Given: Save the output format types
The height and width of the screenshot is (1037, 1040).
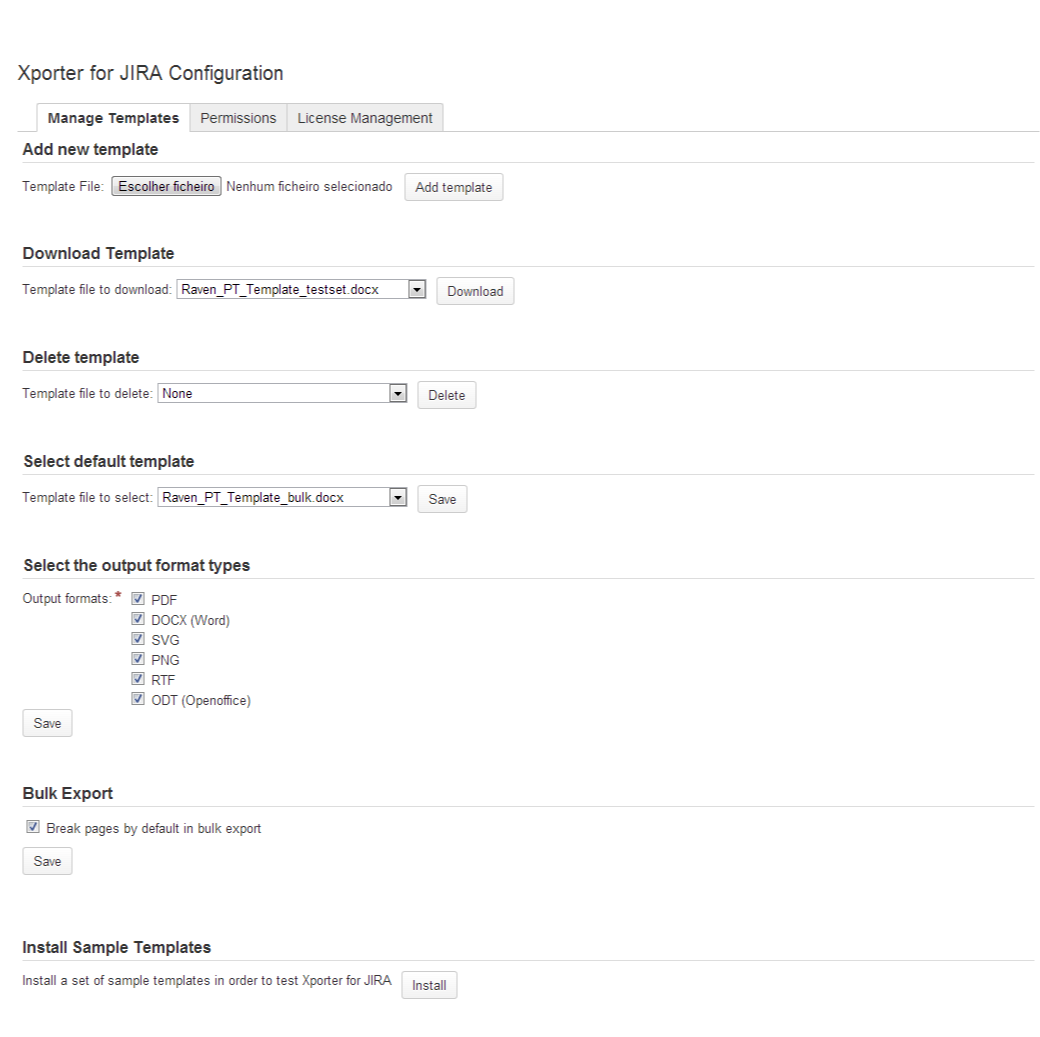Looking at the screenshot, I should [47, 723].
